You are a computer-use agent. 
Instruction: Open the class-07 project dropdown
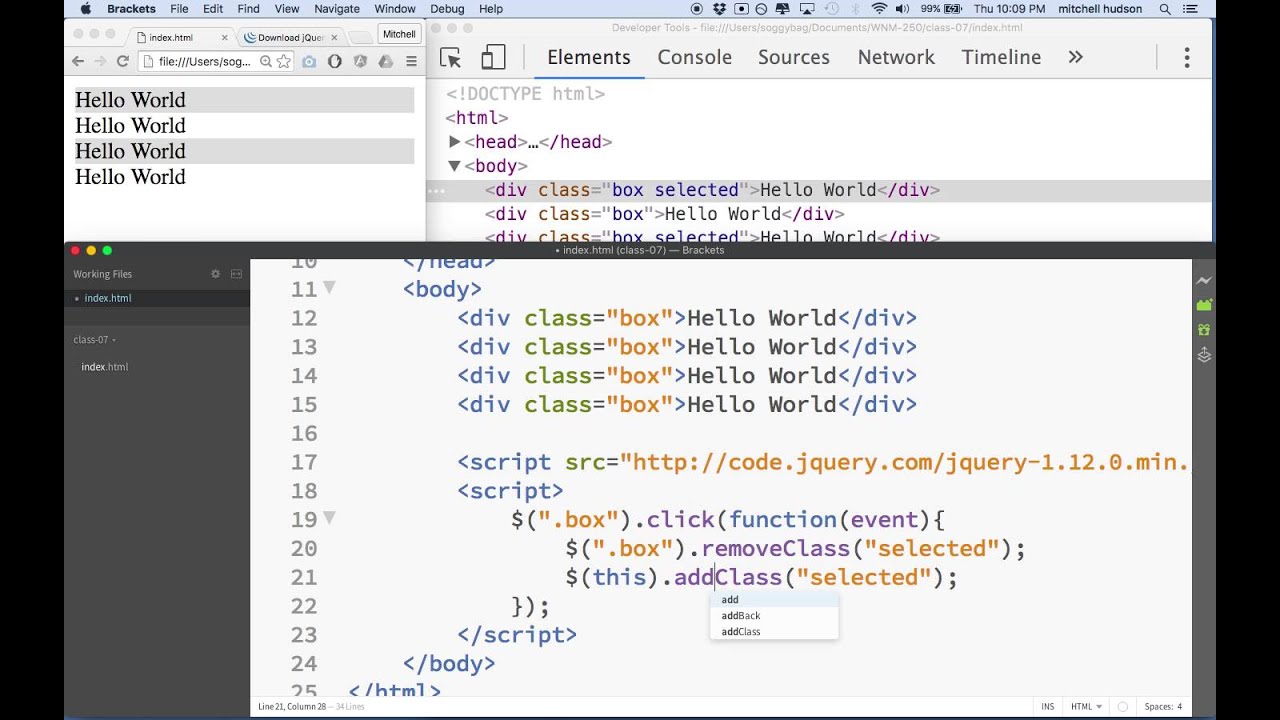click(94, 340)
